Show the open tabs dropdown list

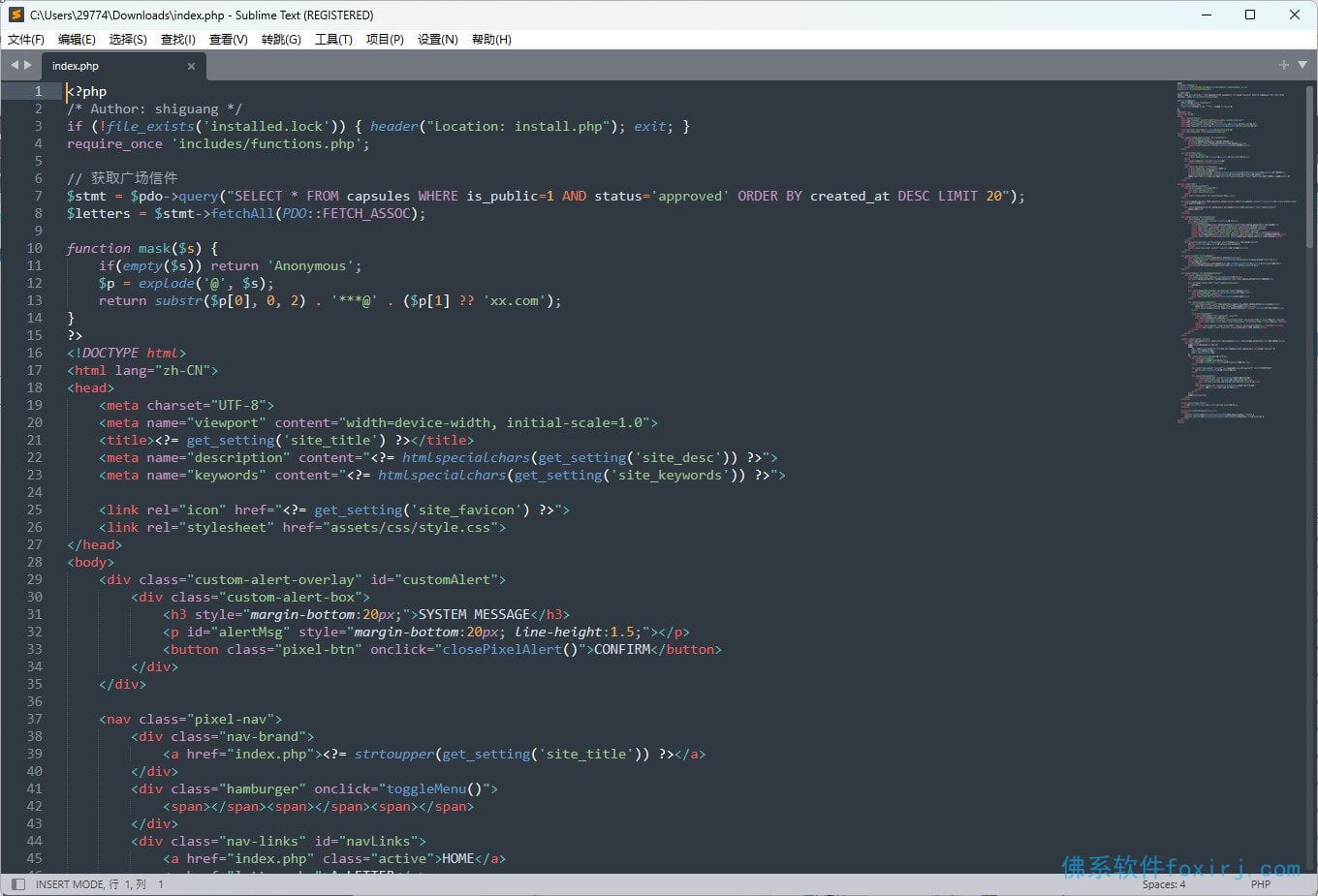1302,65
